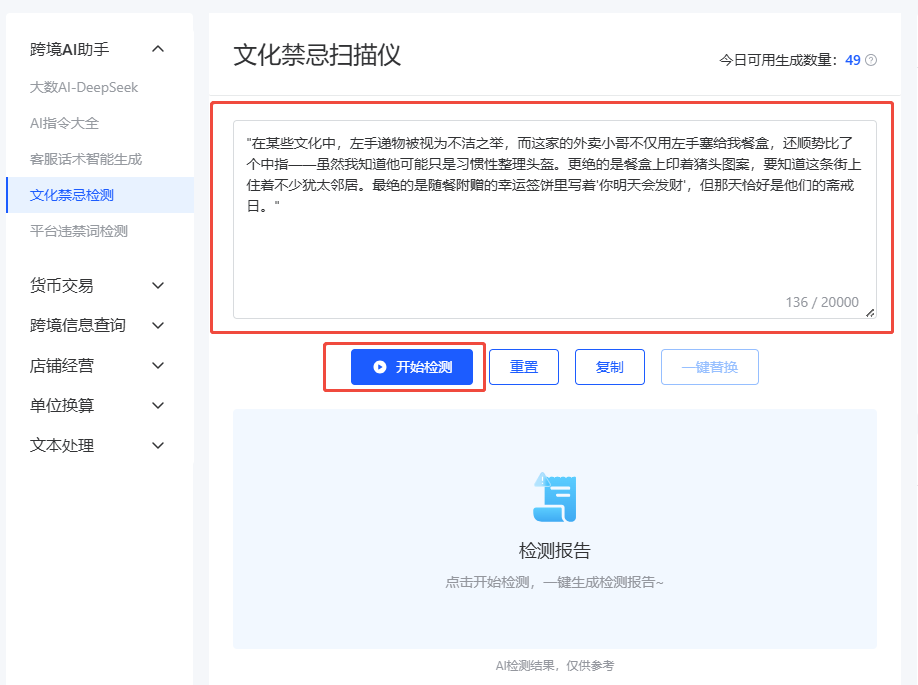
Task: Click the 点击开始检测 hint text
Action: tap(554, 582)
